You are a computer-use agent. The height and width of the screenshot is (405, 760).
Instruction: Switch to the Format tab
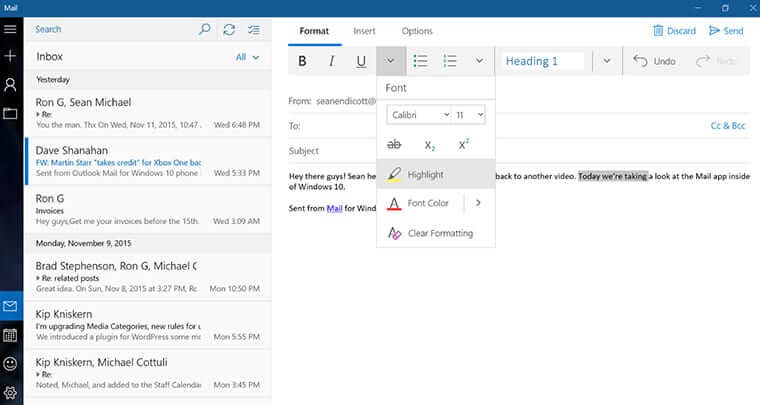[314, 31]
